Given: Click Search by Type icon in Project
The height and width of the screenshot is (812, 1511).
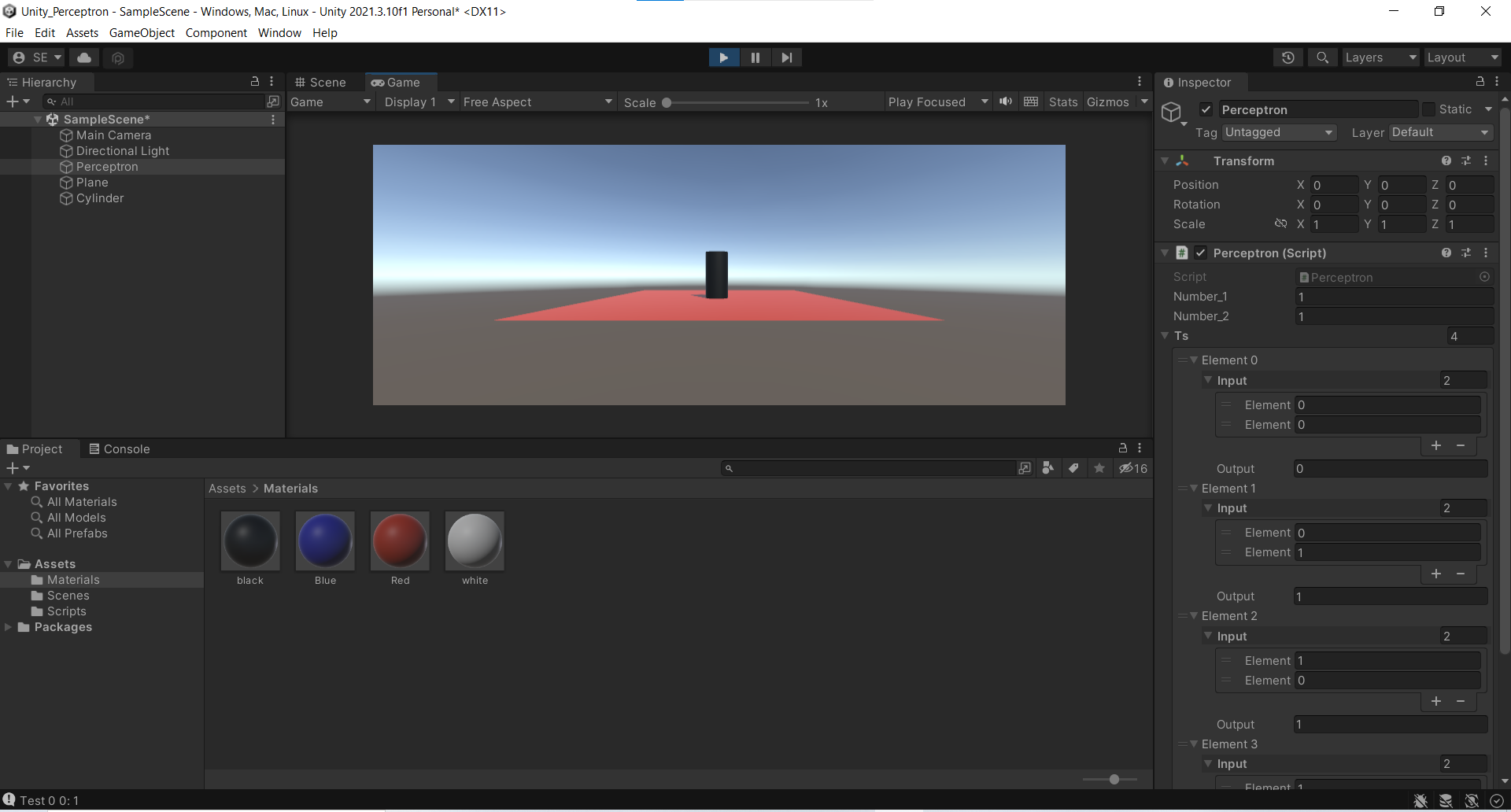Looking at the screenshot, I should tap(1047, 468).
